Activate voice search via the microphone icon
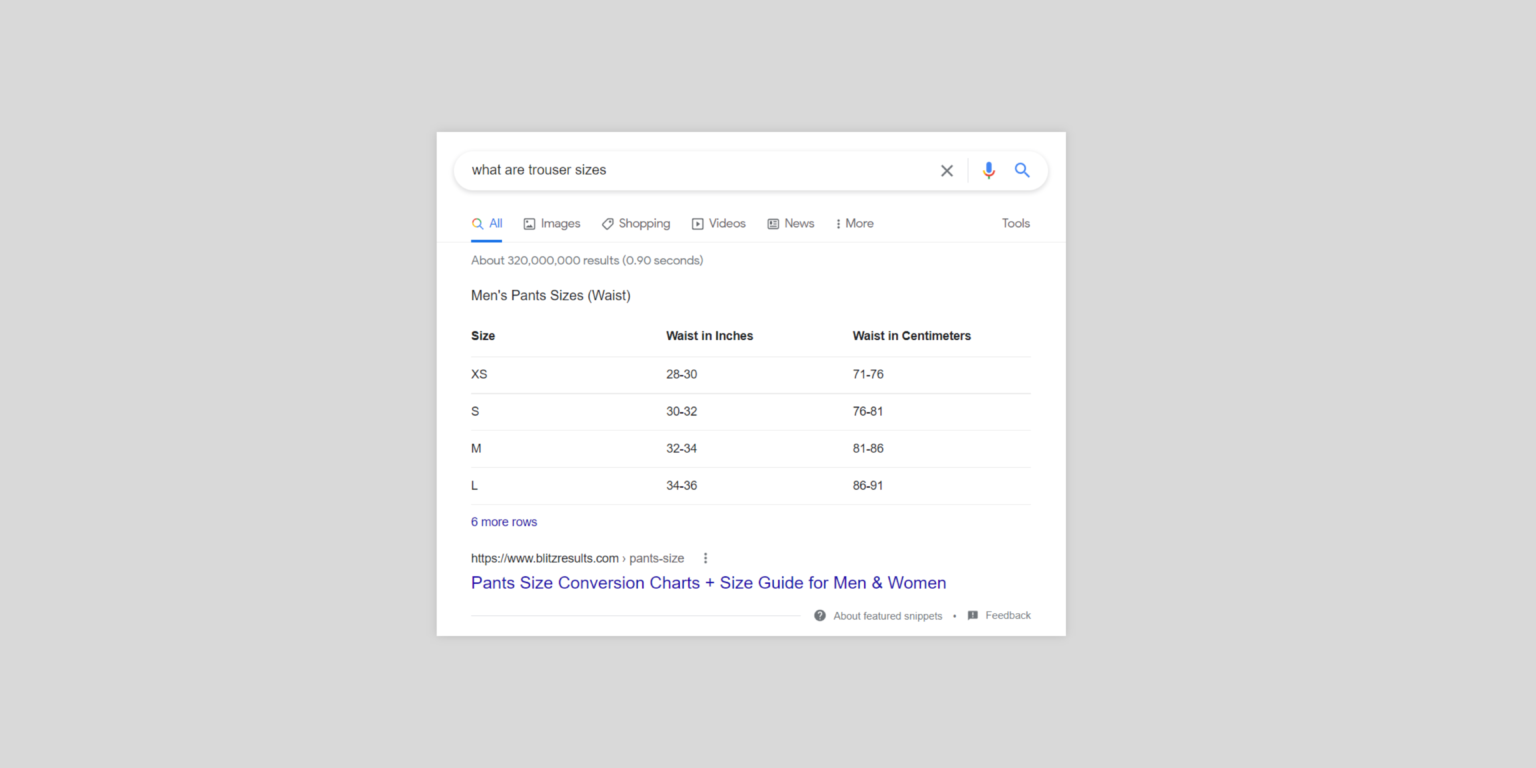 pos(988,170)
